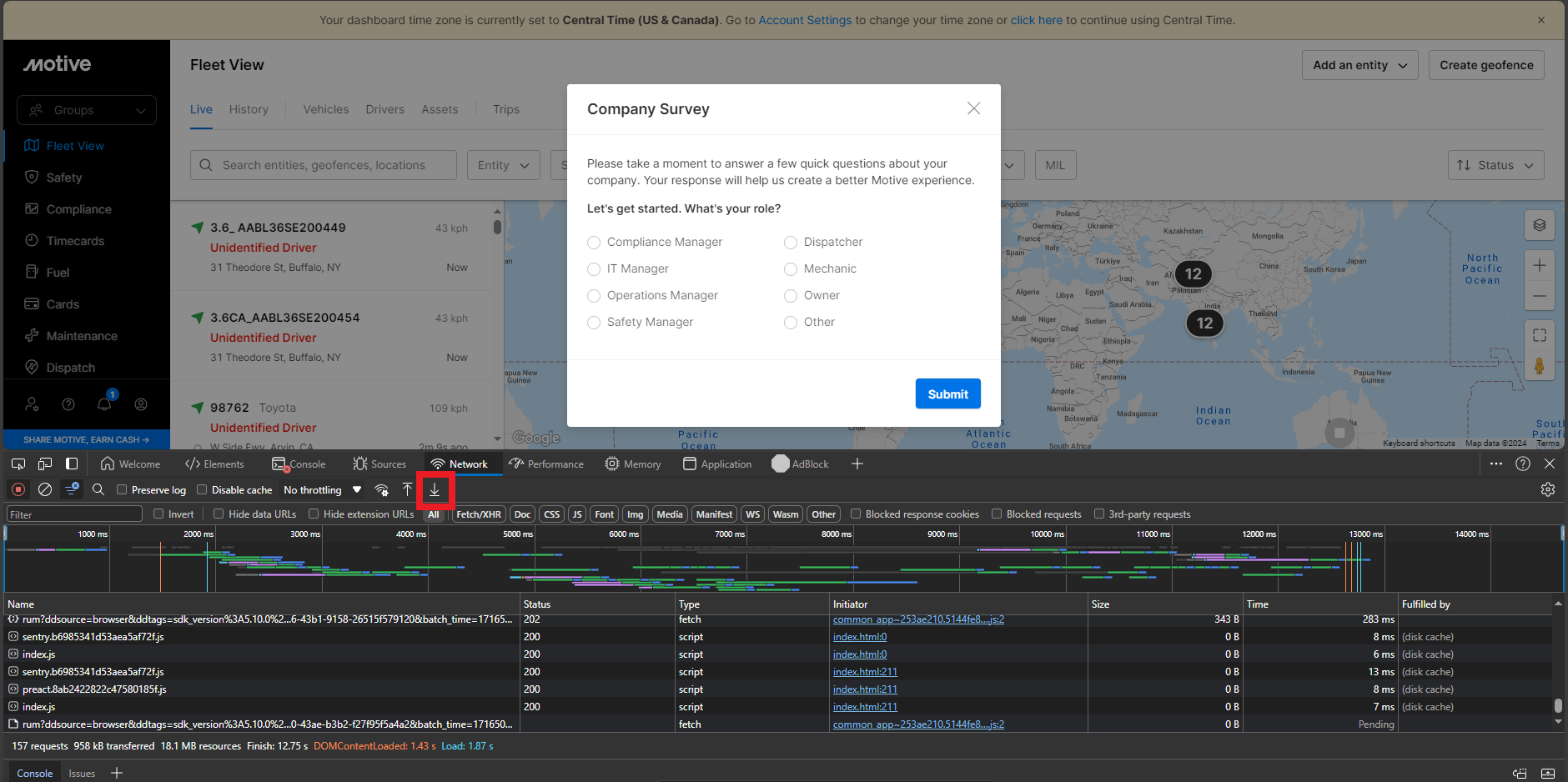Switch to the History tab

click(249, 109)
